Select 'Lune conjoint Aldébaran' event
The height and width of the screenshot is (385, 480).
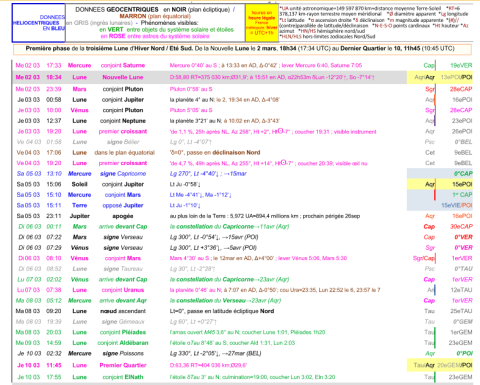(x=110, y=343)
